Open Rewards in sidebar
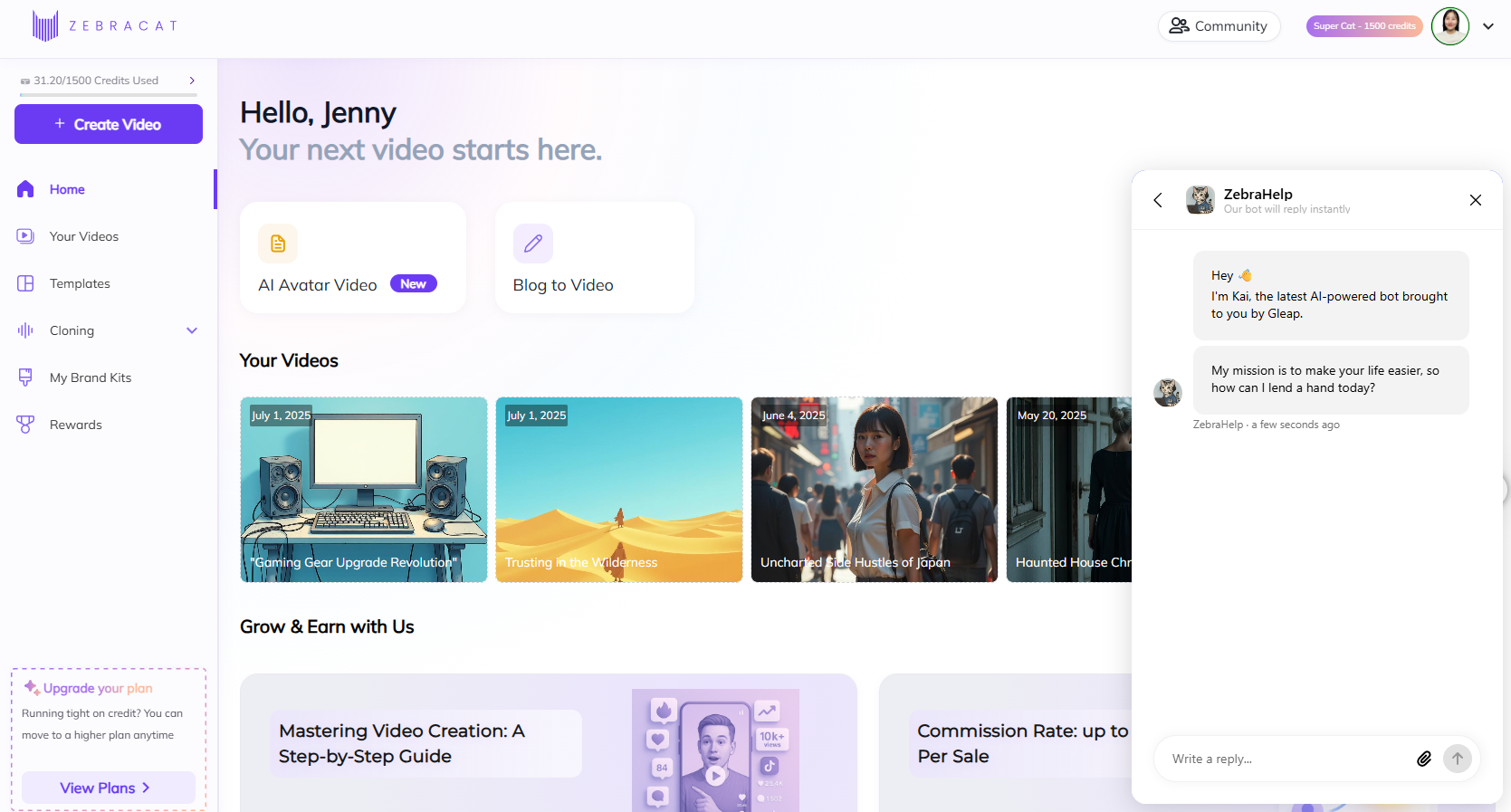This screenshot has height=812, width=1511. pyautogui.click(x=109, y=425)
